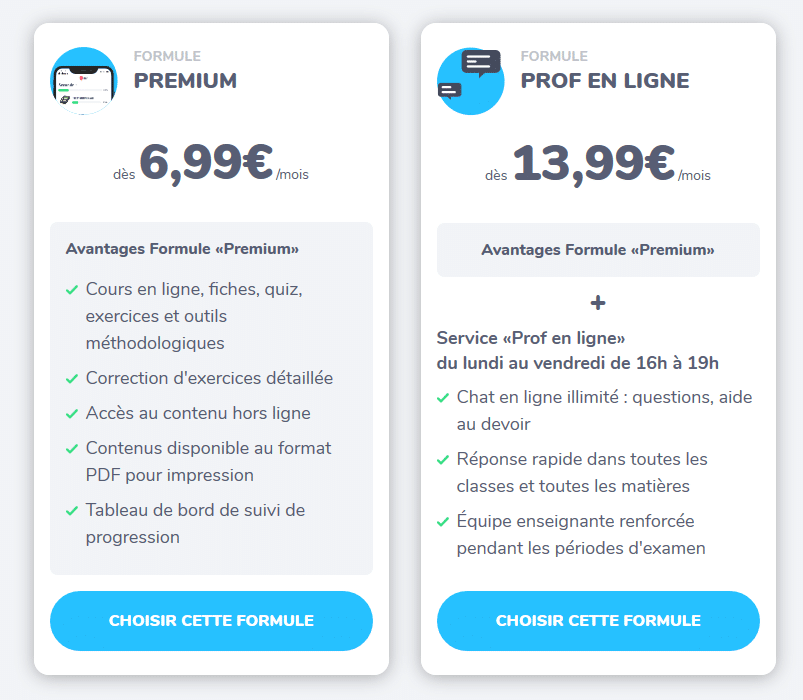Click checkmark next to Chat en ligne illimité
Screen dimensions: 803x700
pyautogui.click(x=443, y=398)
